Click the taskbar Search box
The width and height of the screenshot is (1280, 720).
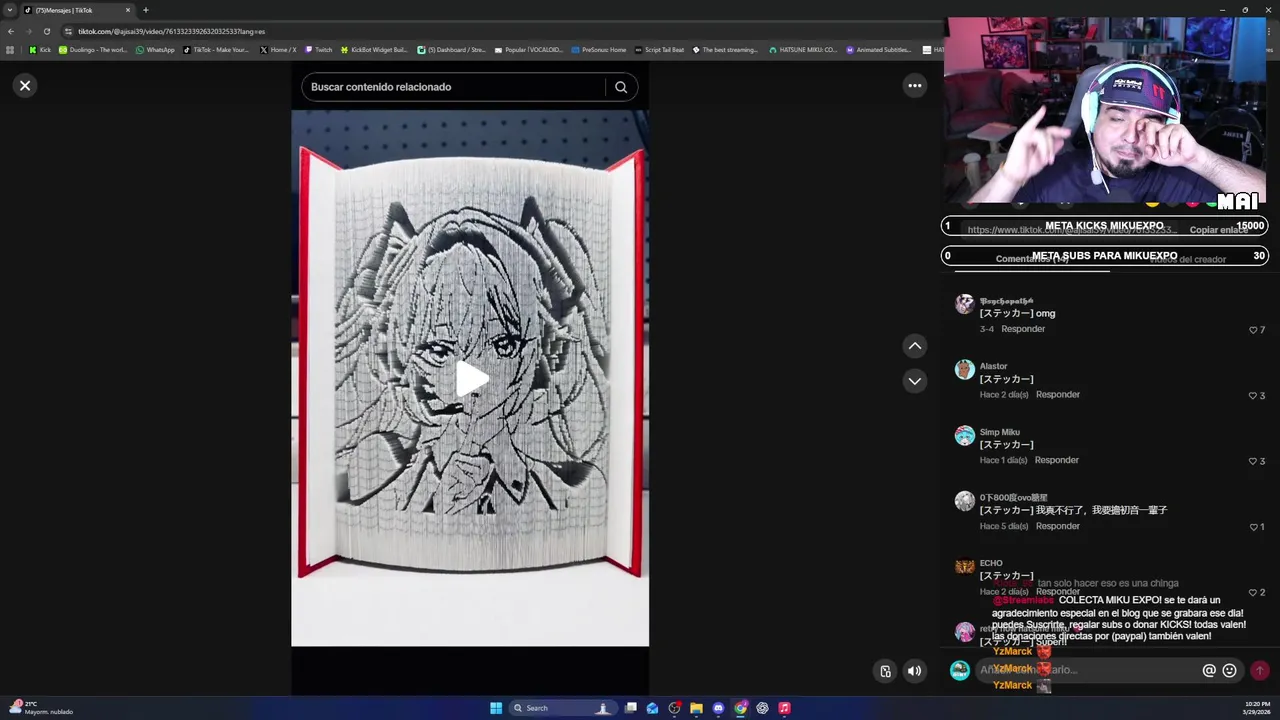[x=562, y=708]
